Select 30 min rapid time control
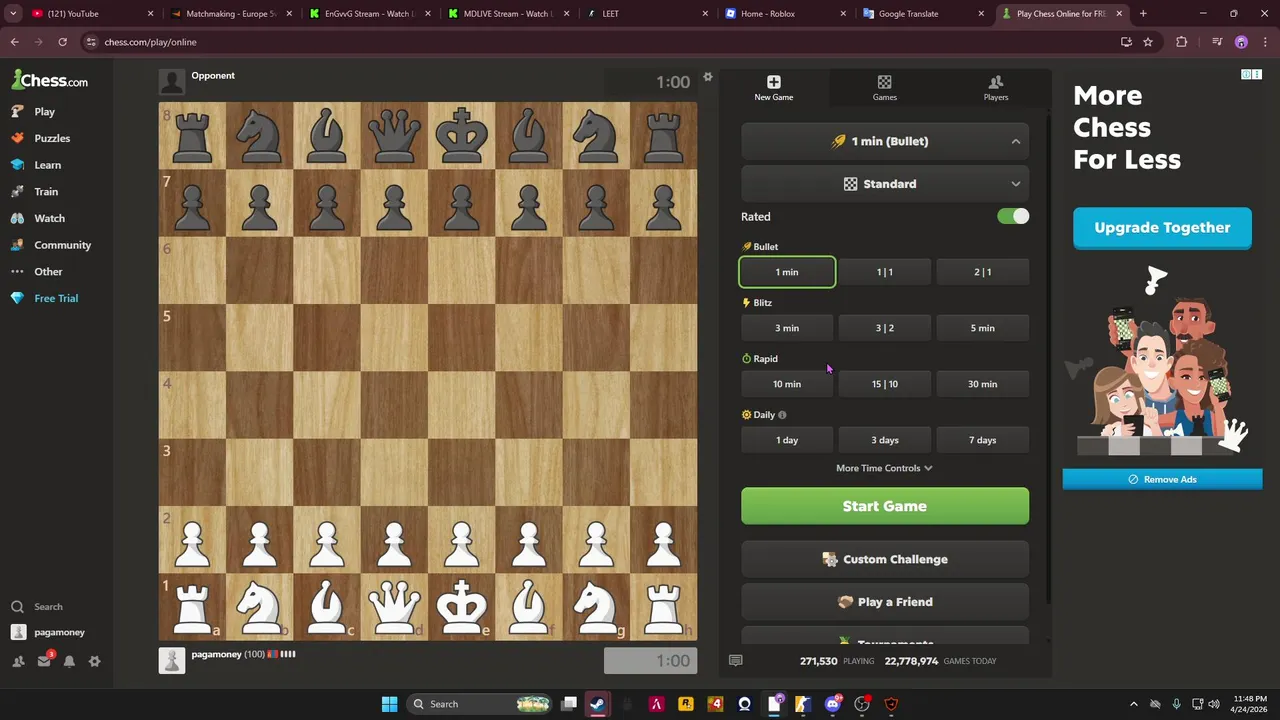 click(x=983, y=384)
